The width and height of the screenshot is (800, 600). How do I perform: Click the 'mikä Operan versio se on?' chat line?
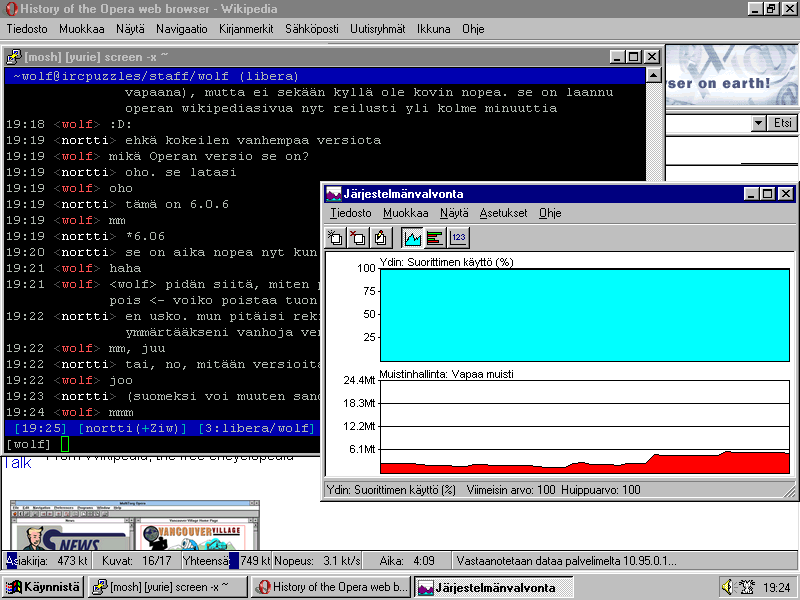(x=209, y=156)
